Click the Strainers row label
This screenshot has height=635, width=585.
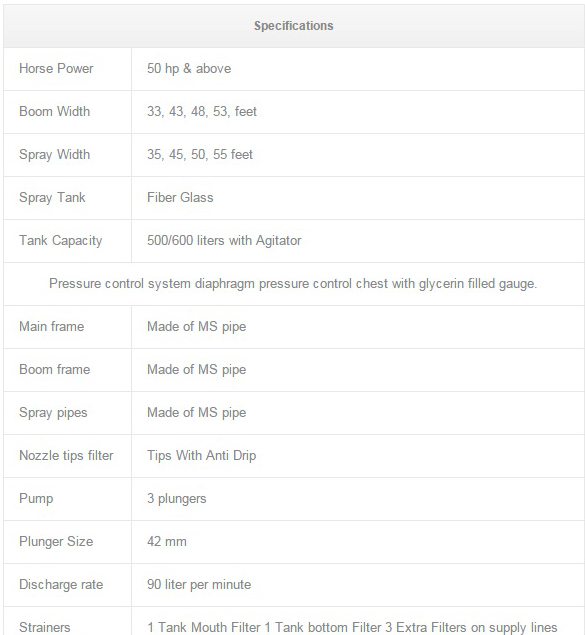coord(45,627)
